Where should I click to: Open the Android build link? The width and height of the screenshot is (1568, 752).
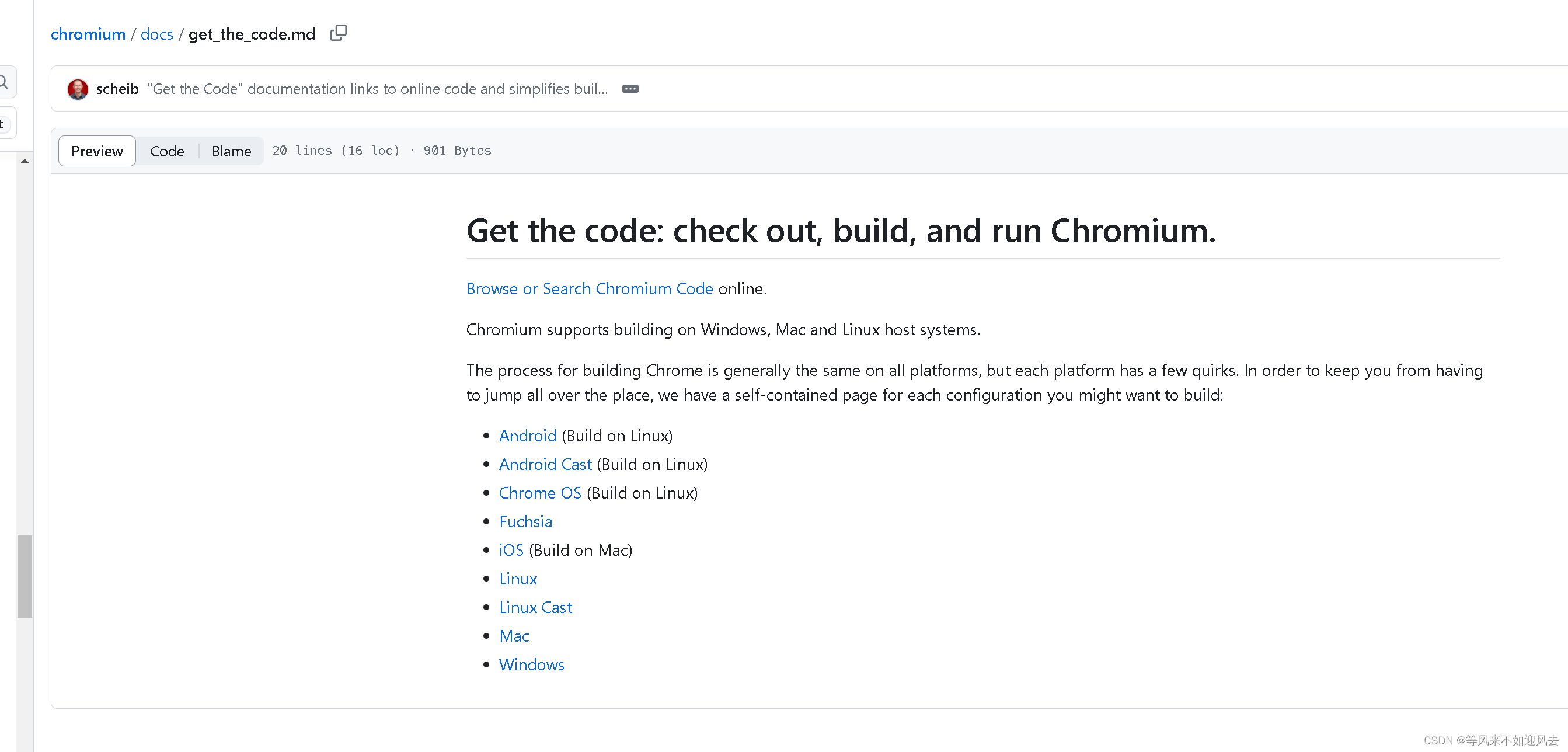[x=527, y=436]
